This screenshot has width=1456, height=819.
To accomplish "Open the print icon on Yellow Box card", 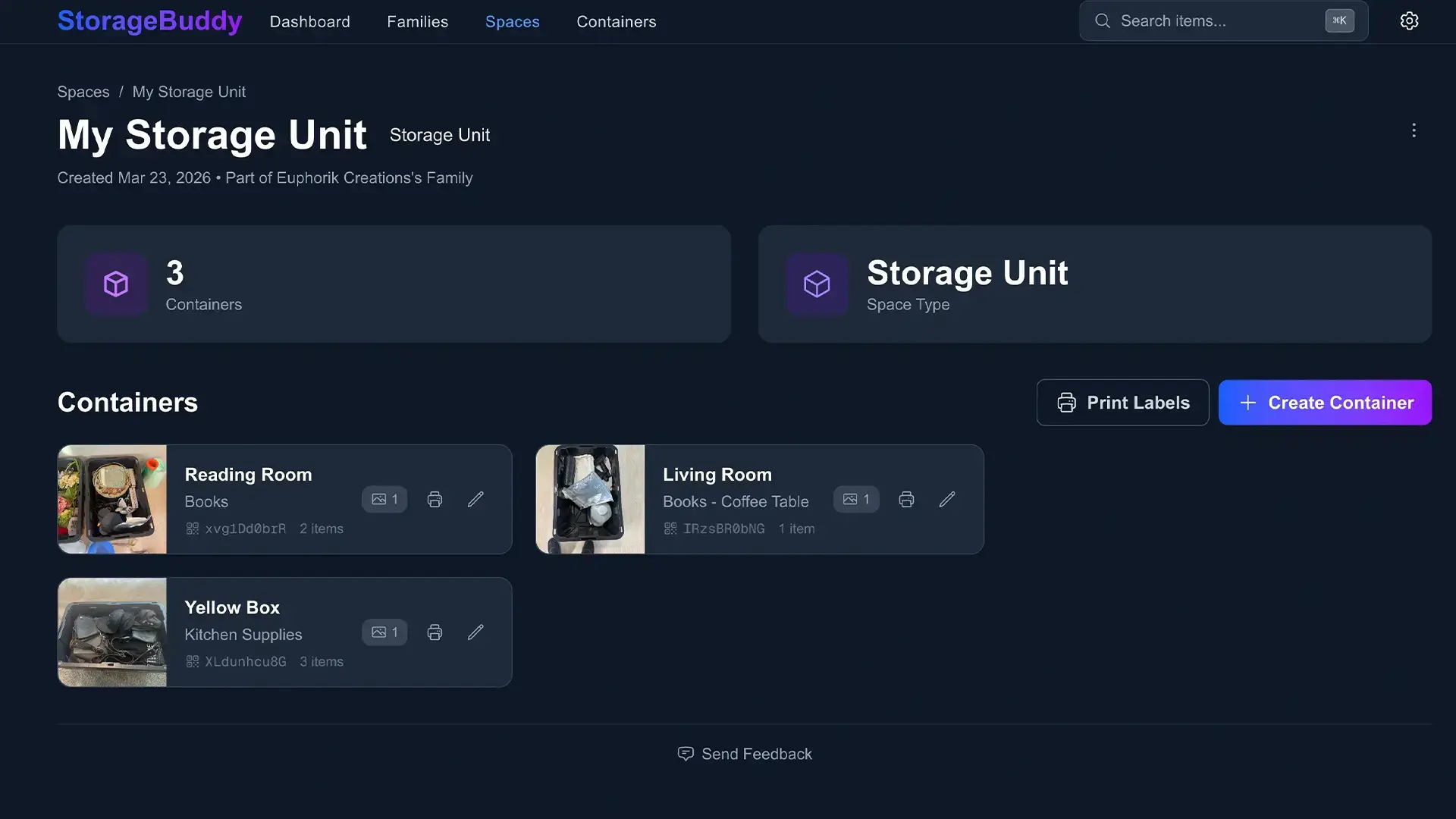I will 435,632.
